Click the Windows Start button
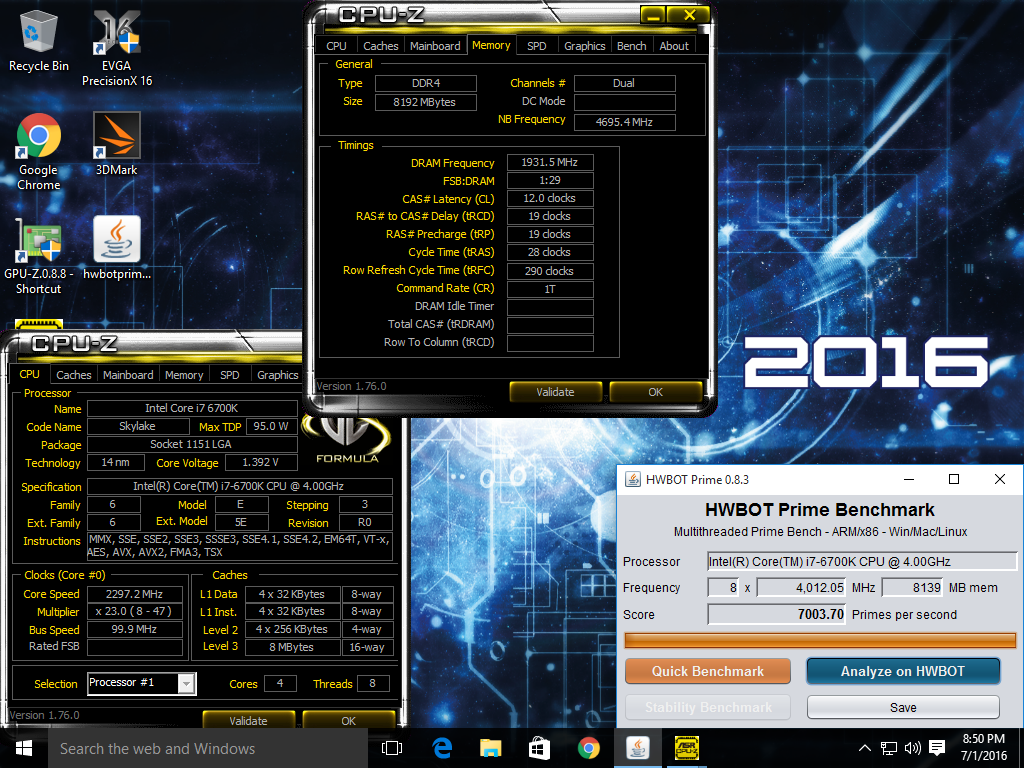 coord(24,748)
